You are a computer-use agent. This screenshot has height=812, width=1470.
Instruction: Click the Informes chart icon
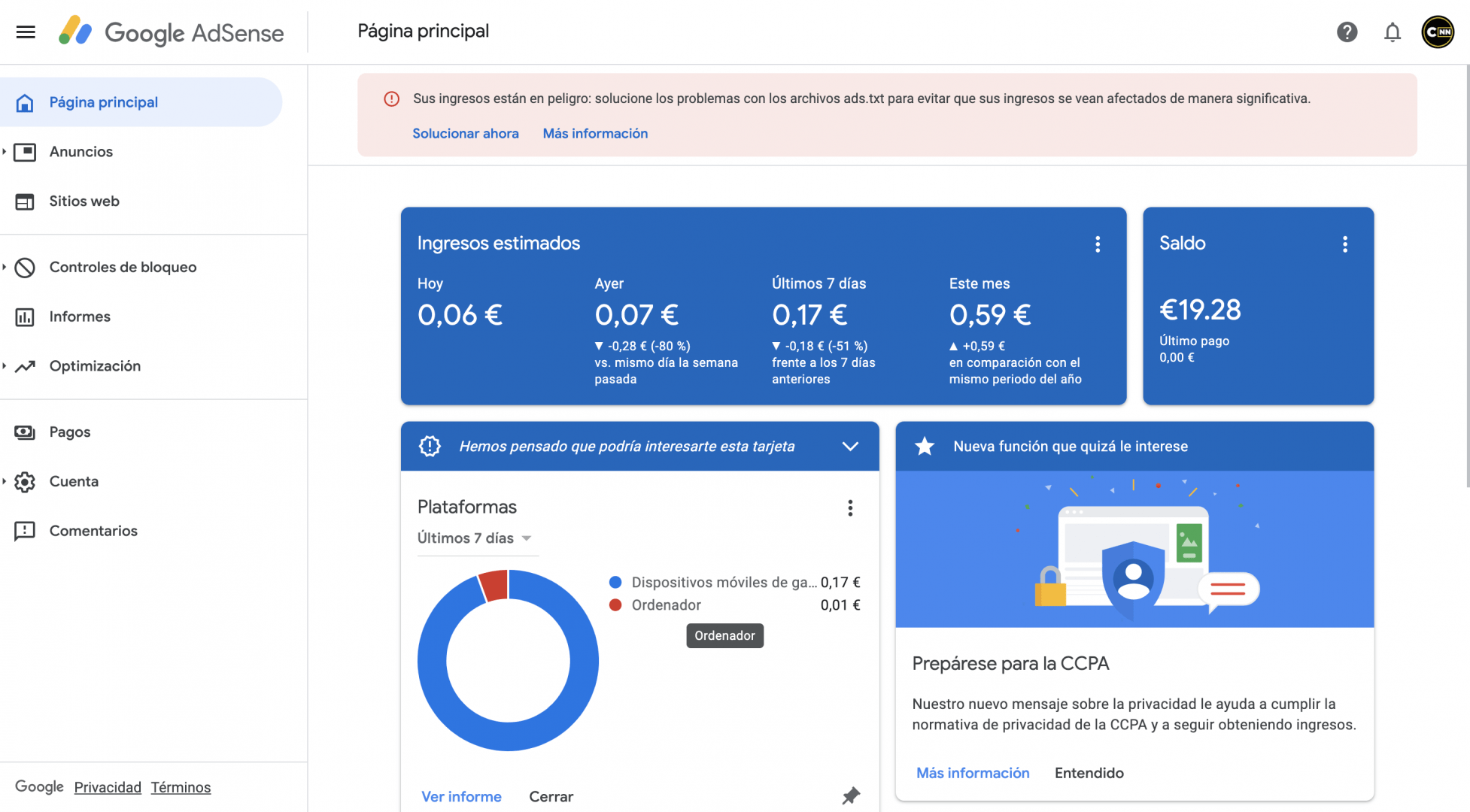click(x=25, y=317)
